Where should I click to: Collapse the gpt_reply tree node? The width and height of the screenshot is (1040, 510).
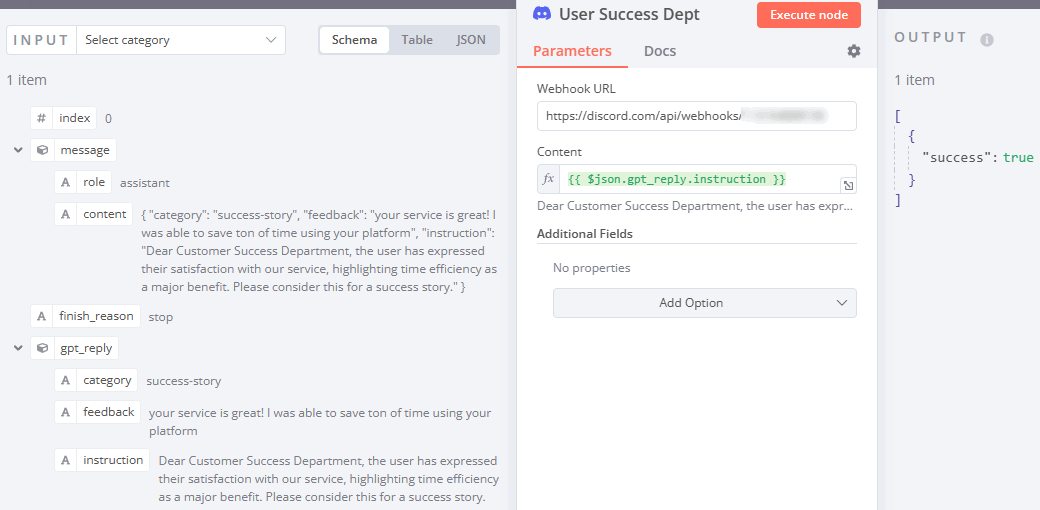(x=18, y=348)
